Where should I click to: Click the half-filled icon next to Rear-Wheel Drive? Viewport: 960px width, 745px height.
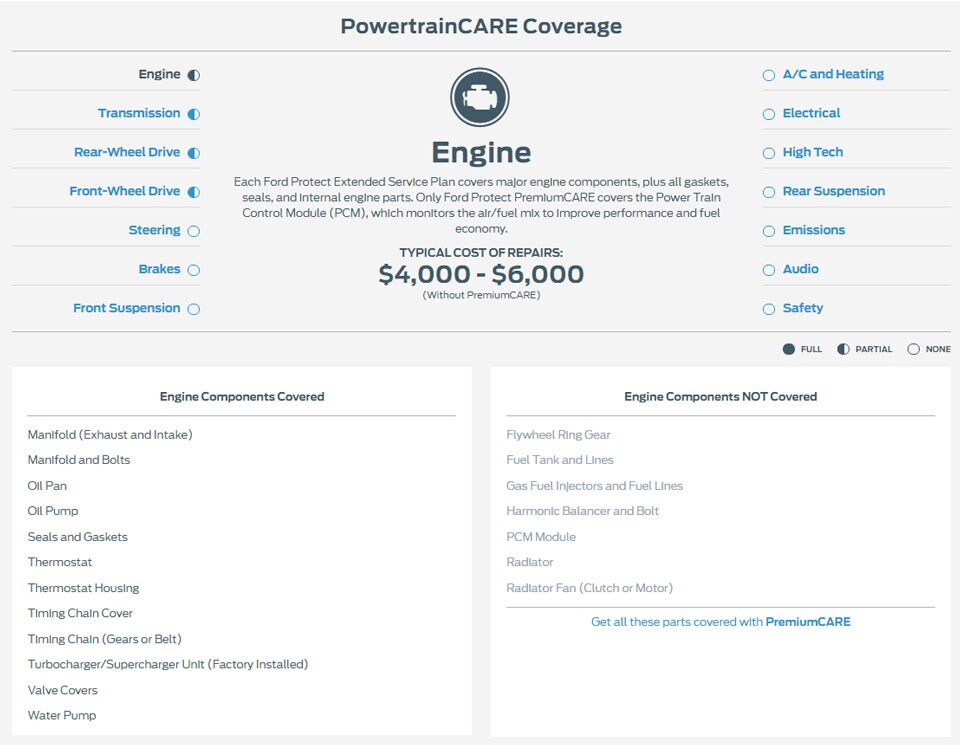[193, 153]
